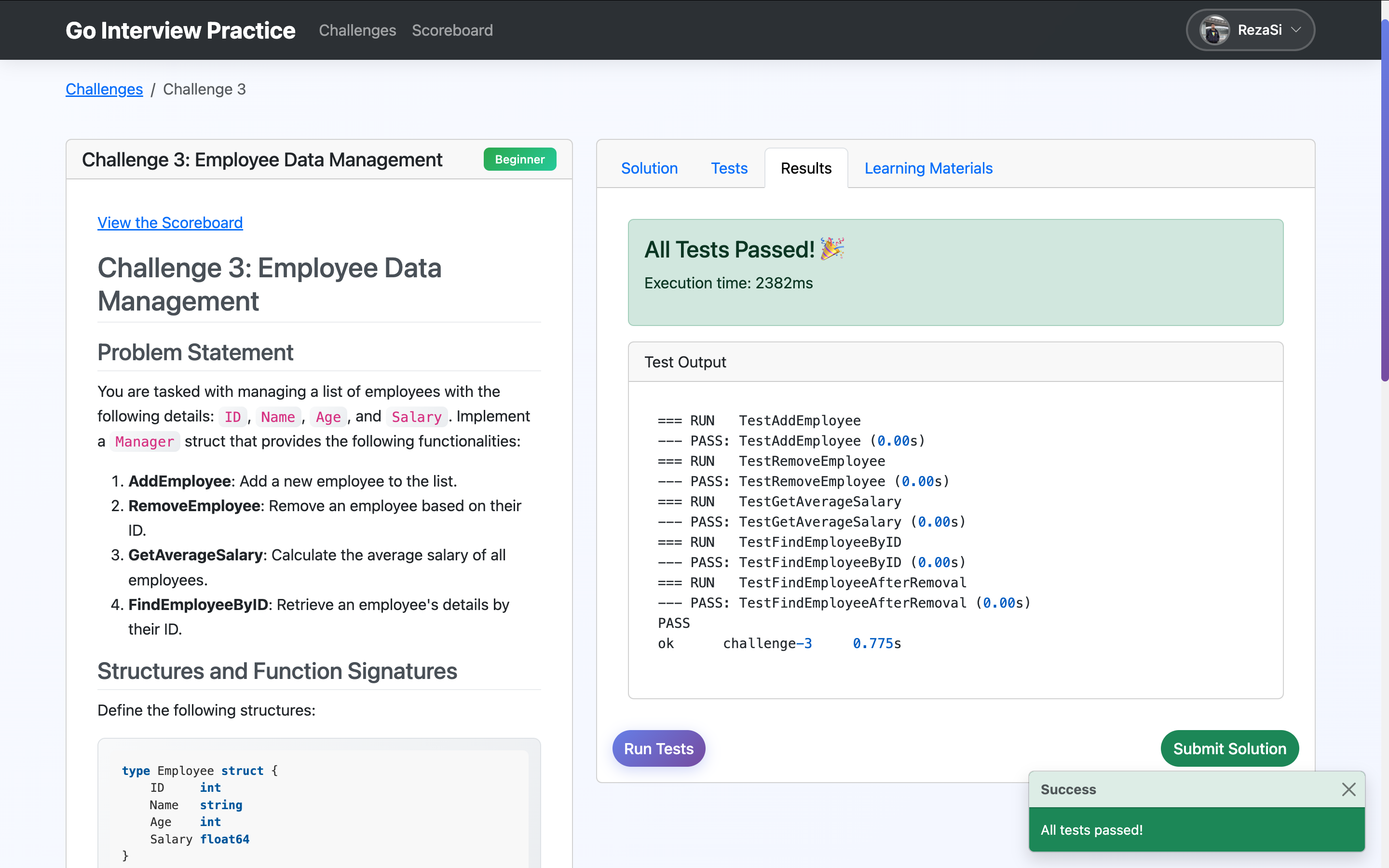Image resolution: width=1389 pixels, height=868 pixels.
Task: Click the page scrollbar on the right
Action: (x=1384, y=201)
